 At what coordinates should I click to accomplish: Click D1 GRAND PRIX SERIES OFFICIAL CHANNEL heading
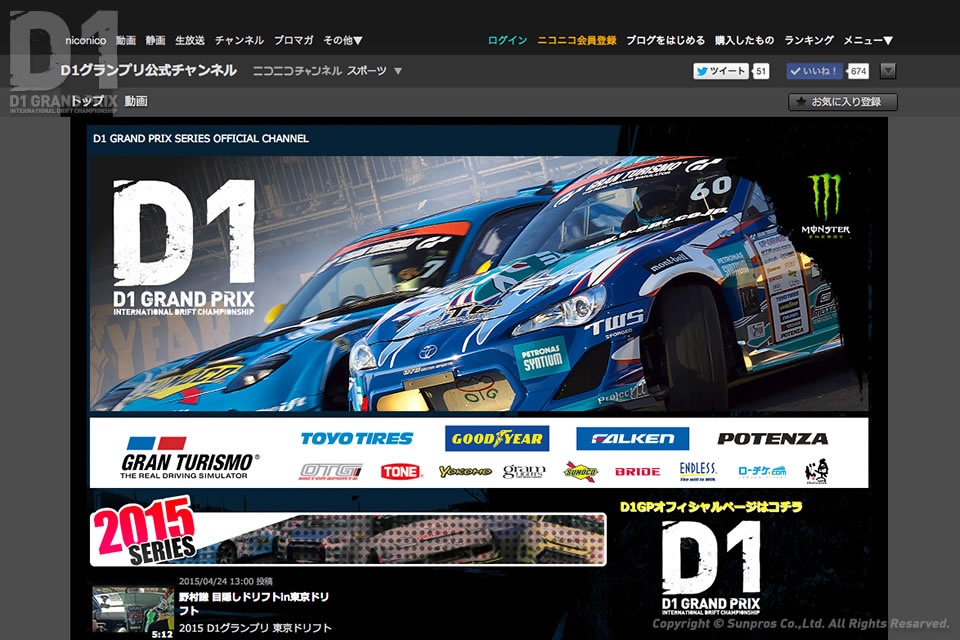(x=201, y=138)
